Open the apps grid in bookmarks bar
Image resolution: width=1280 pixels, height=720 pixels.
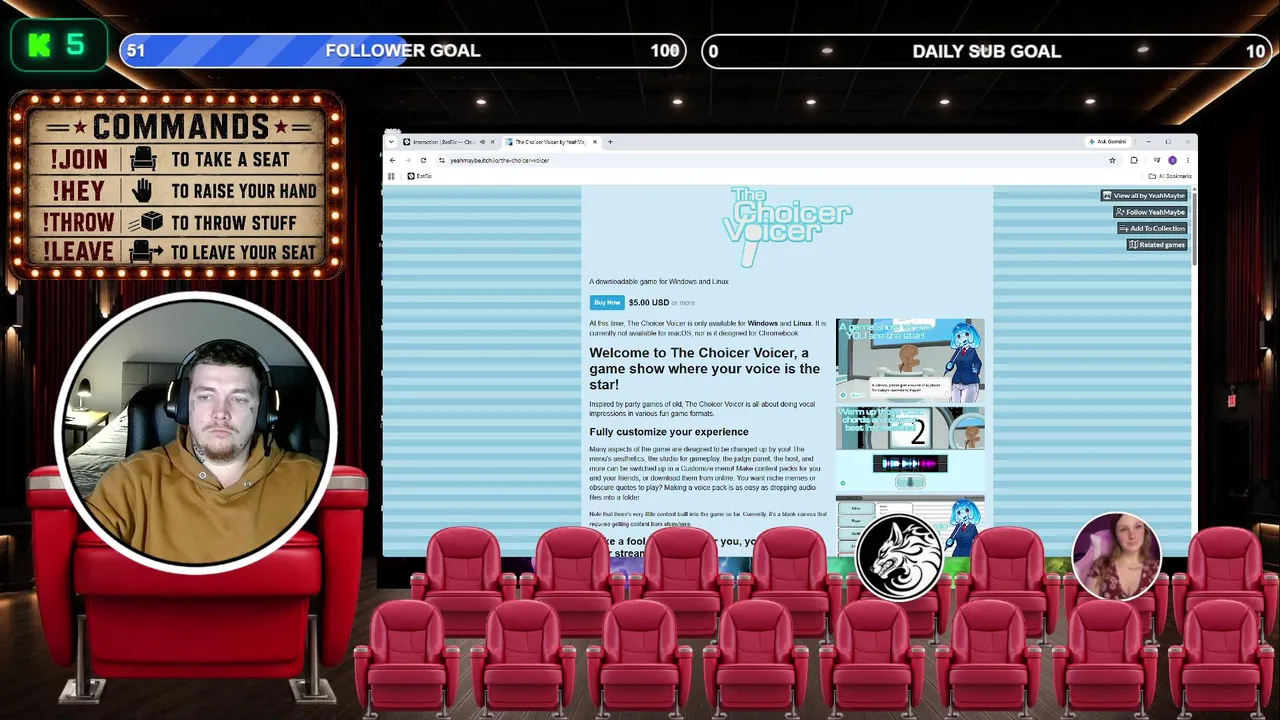point(391,176)
